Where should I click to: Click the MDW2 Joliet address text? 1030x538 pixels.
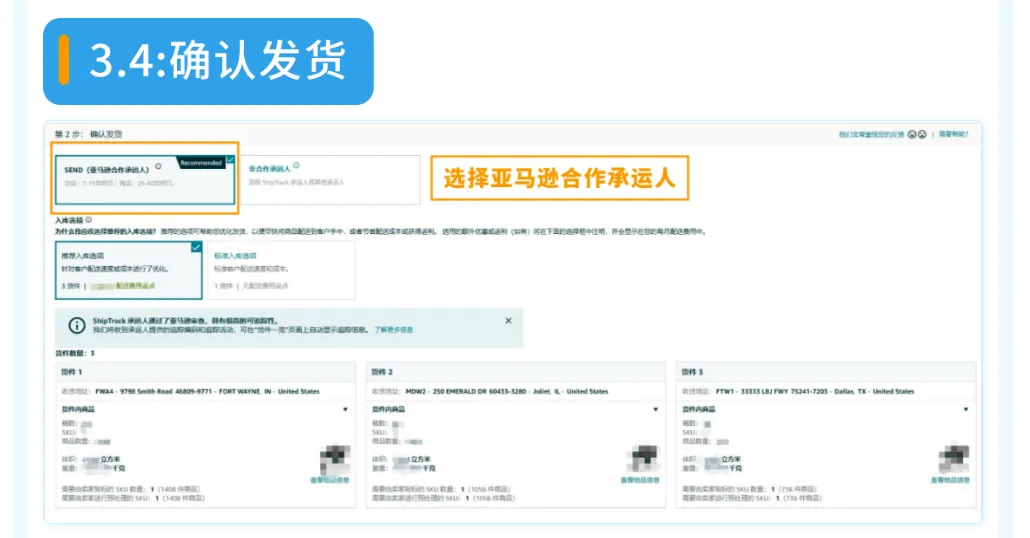click(x=506, y=392)
